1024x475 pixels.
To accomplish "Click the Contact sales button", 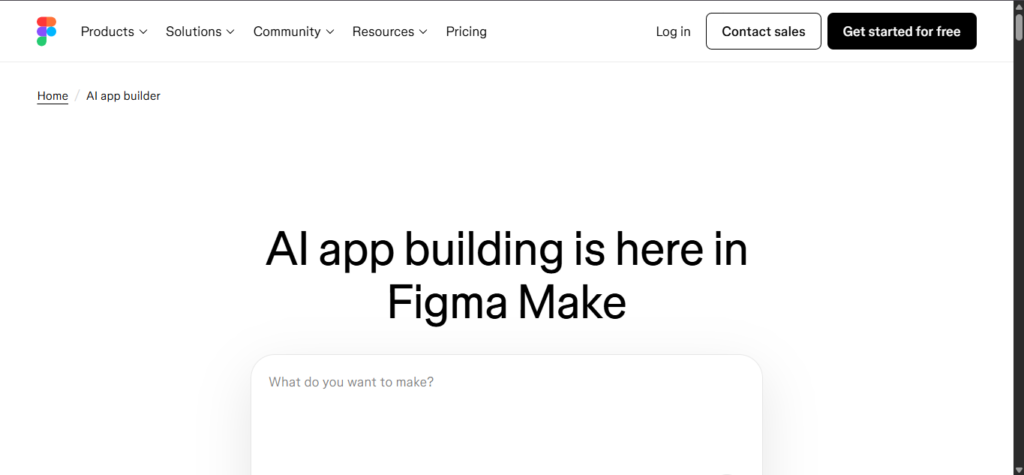I will (x=763, y=31).
